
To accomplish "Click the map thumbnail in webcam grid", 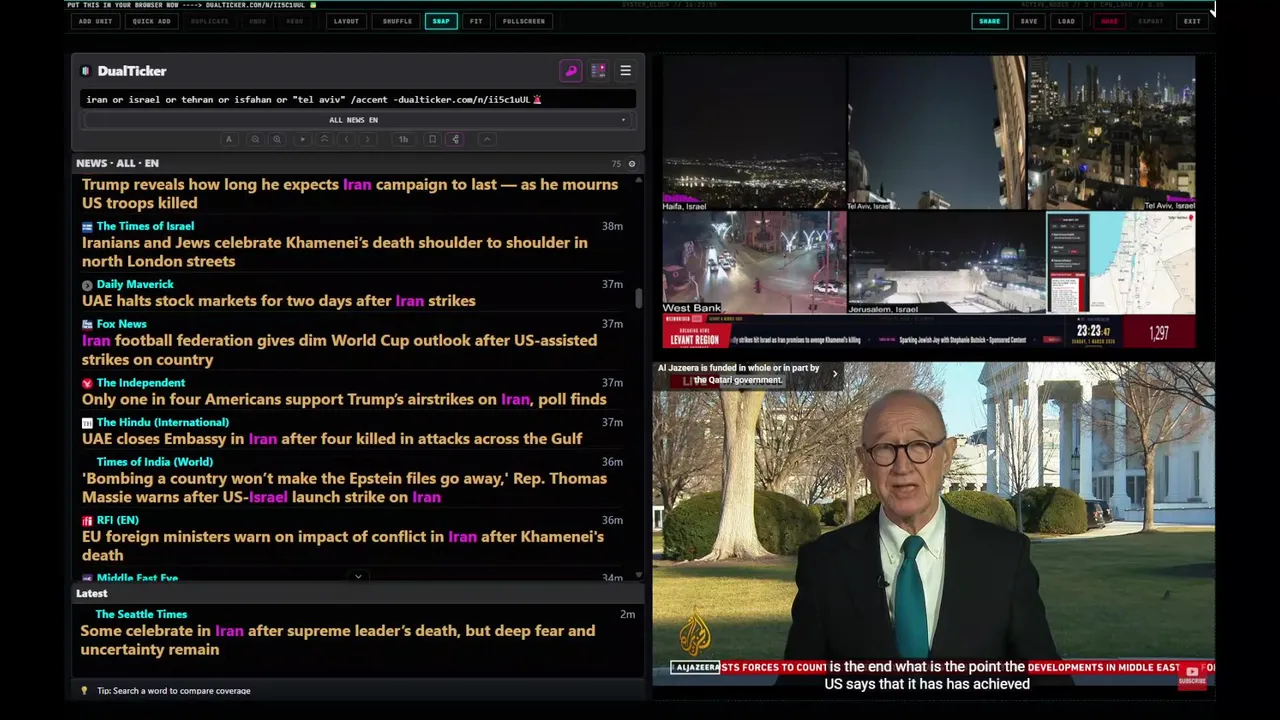I will pyautogui.click(x=1121, y=263).
